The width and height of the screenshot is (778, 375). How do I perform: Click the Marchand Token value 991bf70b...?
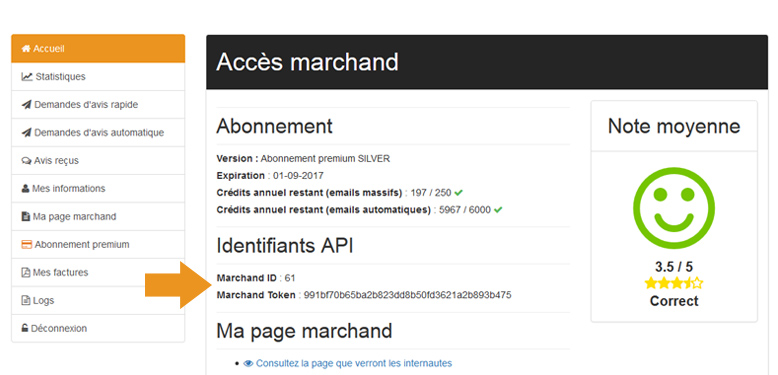tap(407, 295)
